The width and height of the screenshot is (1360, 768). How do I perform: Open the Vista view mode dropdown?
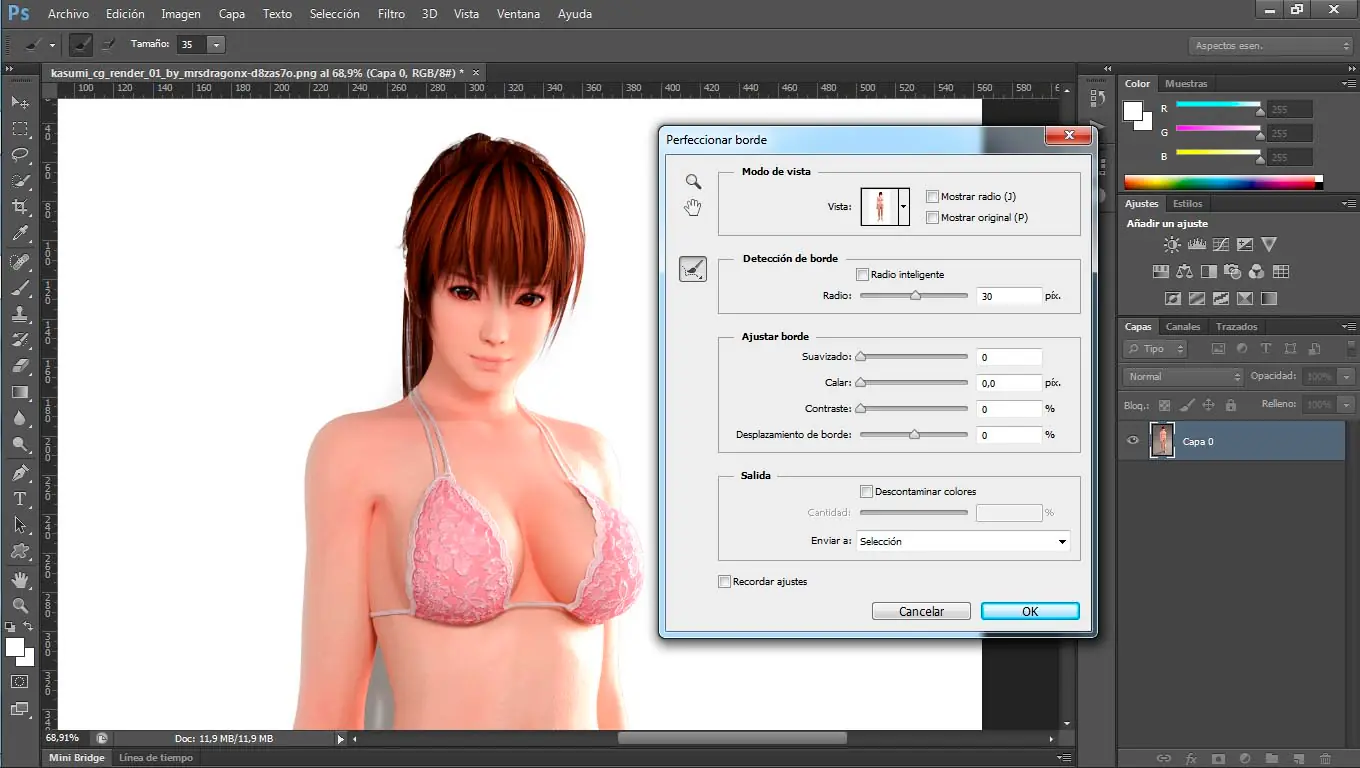(x=904, y=207)
